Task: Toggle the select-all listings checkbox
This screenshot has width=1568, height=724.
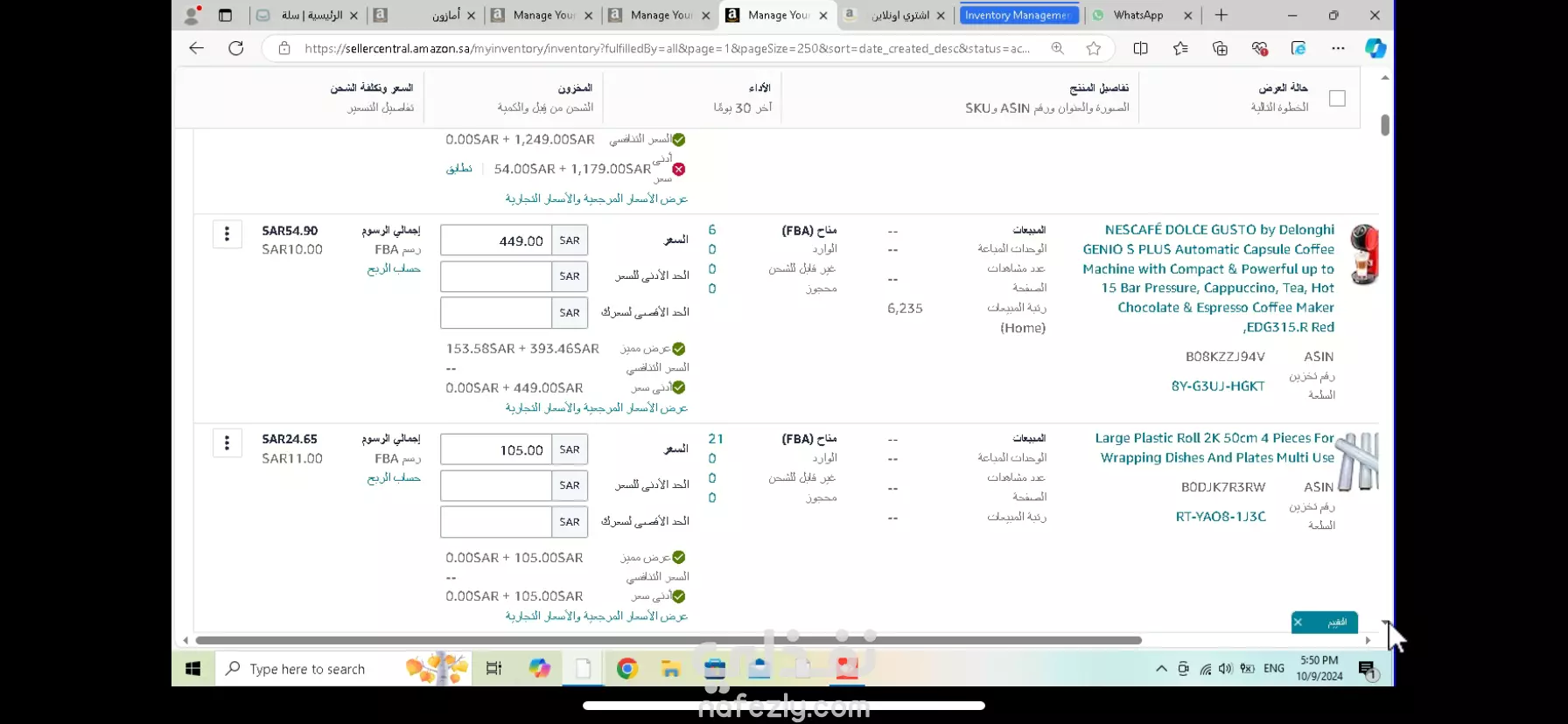Action: [1337, 99]
